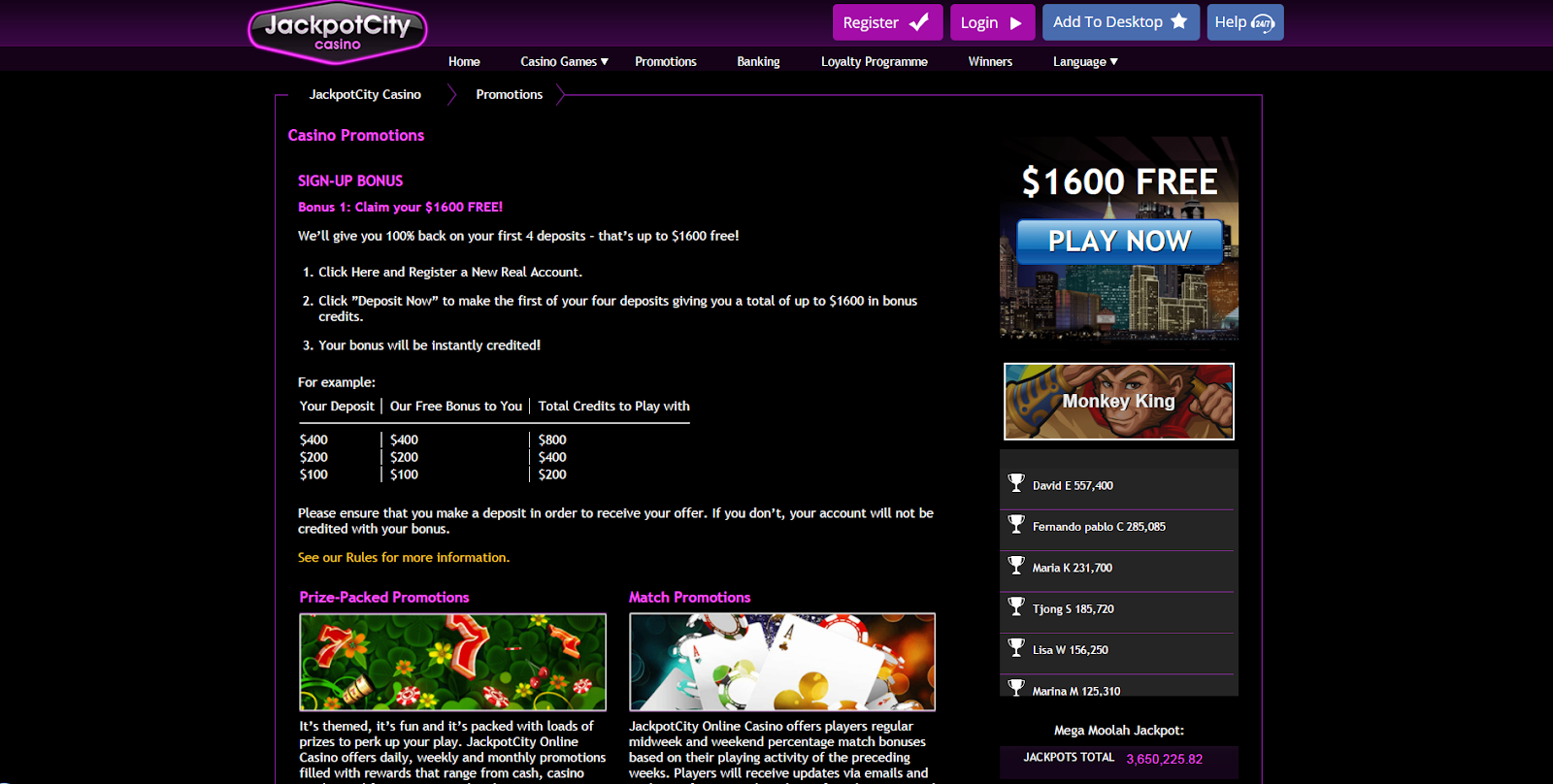Viewport: 1553px width, 784px height.
Task: Click trophy icon next to Marina M
Action: (x=1016, y=687)
